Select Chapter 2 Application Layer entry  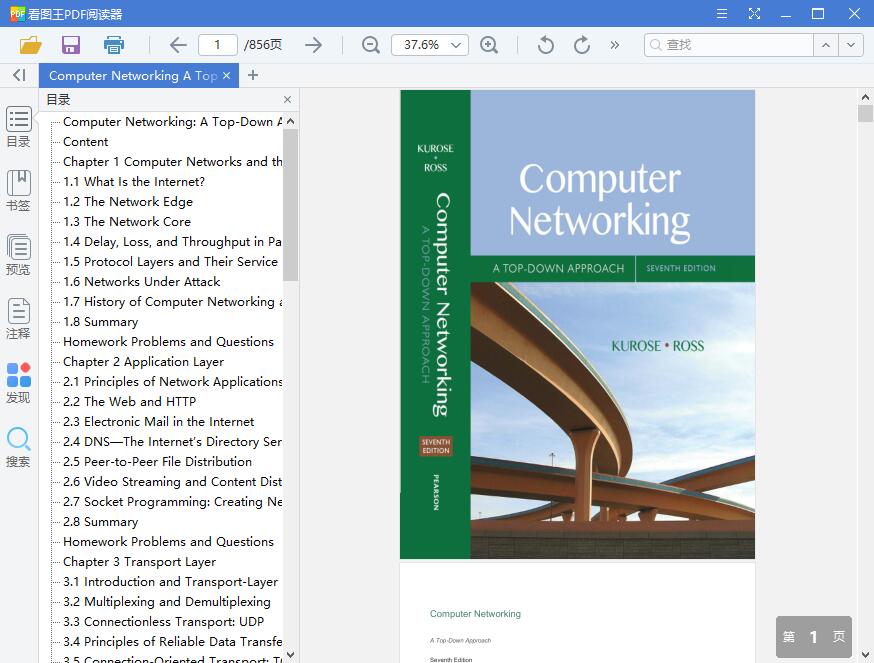click(143, 362)
